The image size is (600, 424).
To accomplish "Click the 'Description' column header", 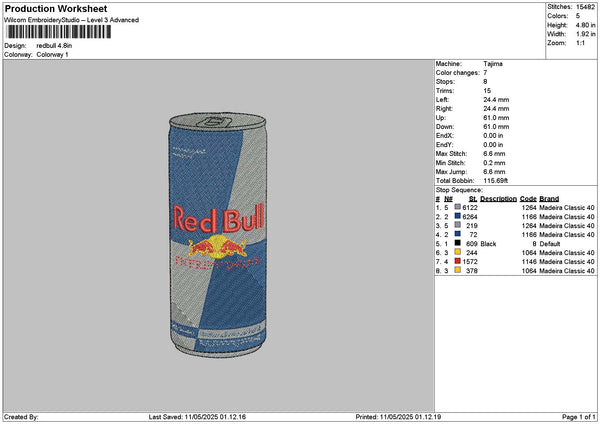I will (x=498, y=199).
